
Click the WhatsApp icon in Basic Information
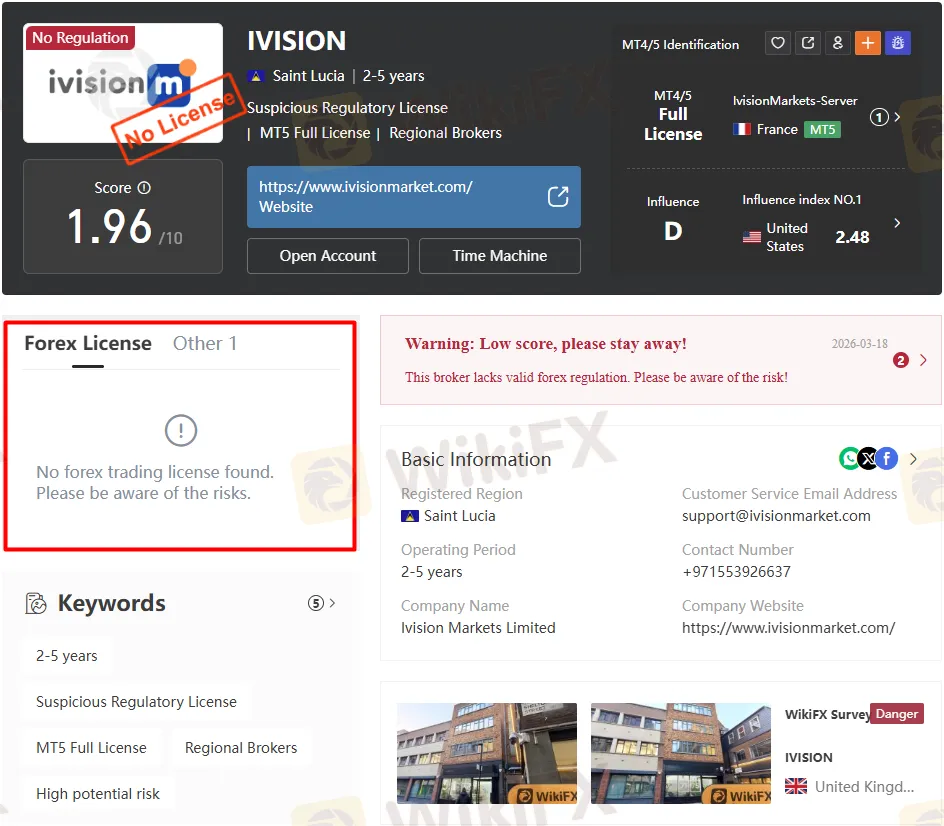850,459
